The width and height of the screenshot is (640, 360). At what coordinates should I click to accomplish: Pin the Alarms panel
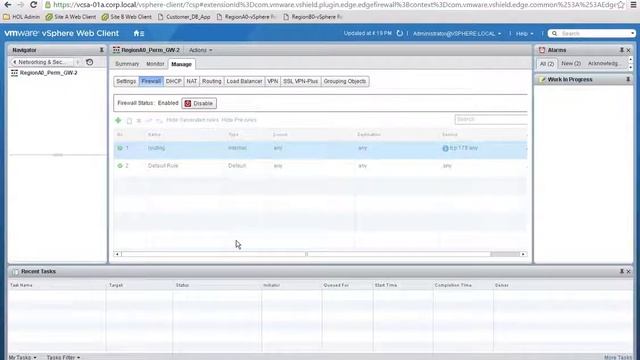(x=622, y=50)
